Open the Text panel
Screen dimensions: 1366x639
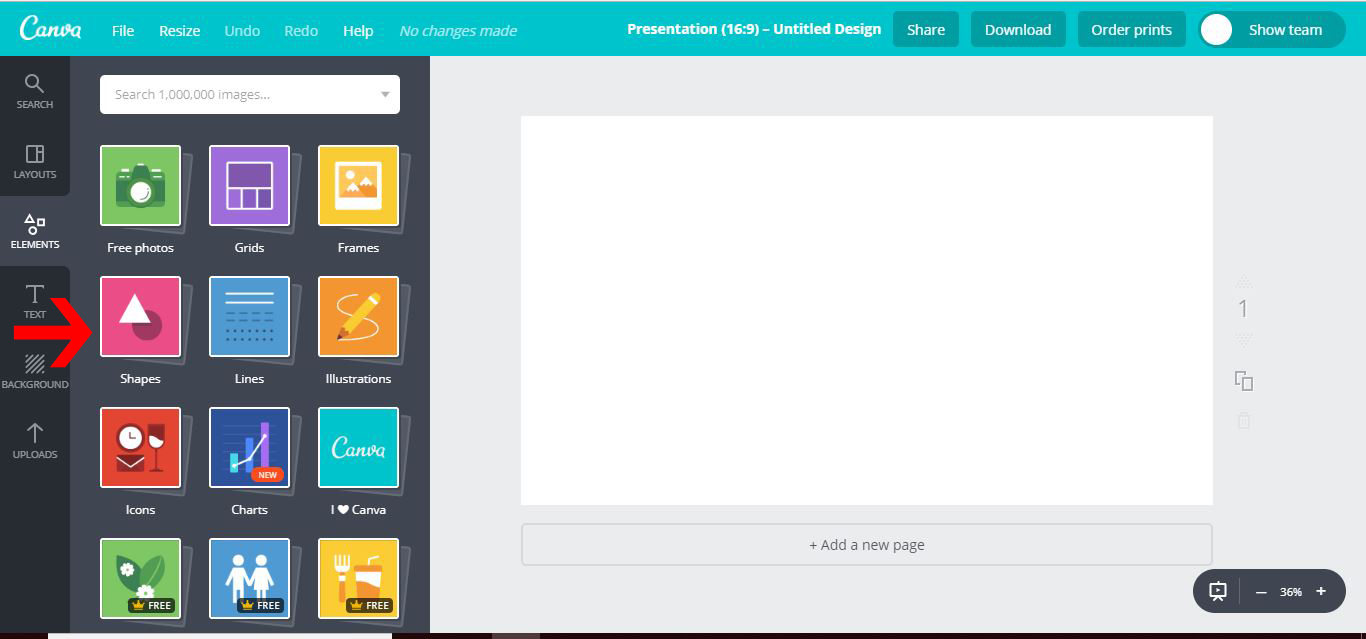click(34, 302)
